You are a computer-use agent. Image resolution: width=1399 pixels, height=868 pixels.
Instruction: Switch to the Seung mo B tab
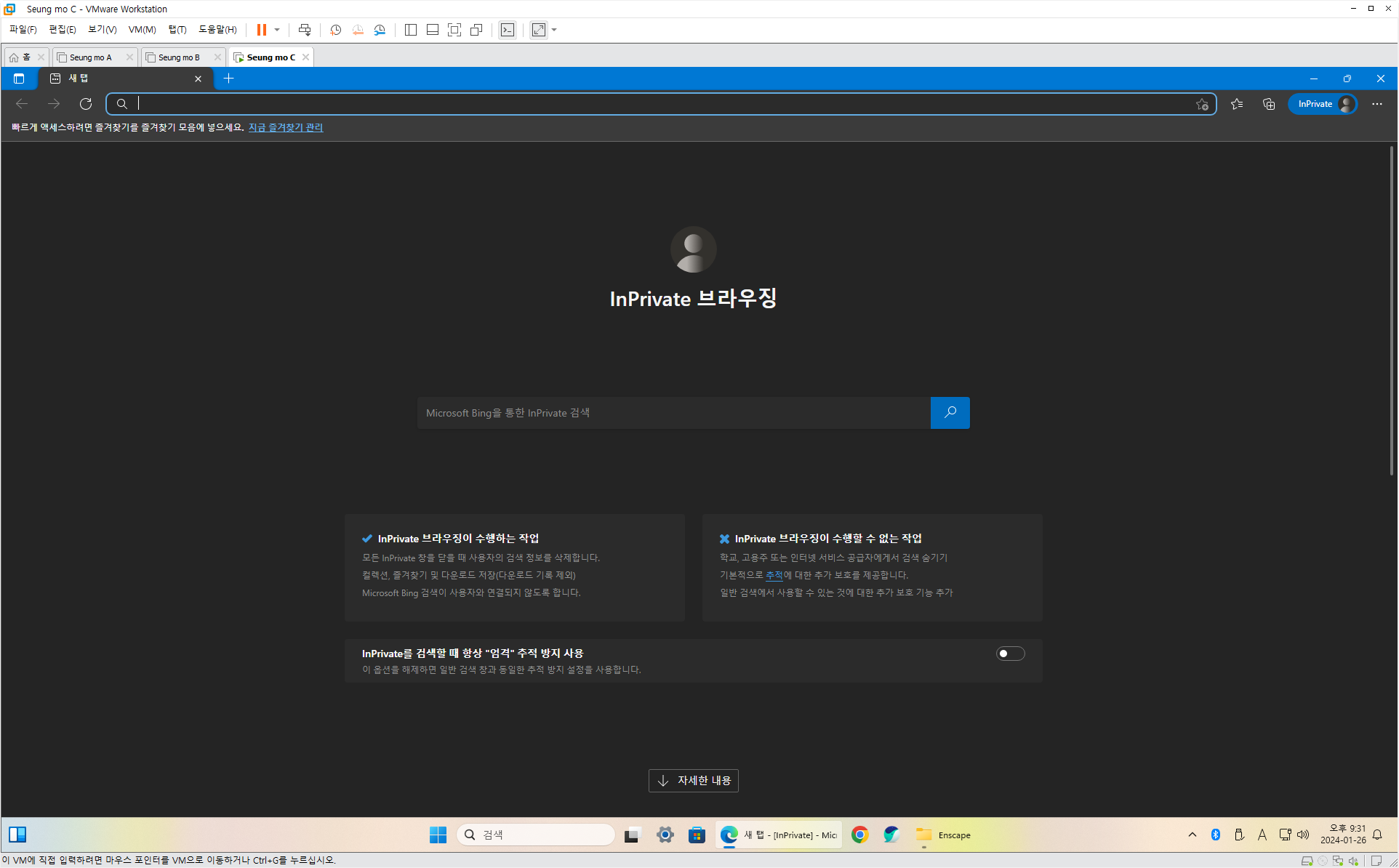click(x=179, y=57)
